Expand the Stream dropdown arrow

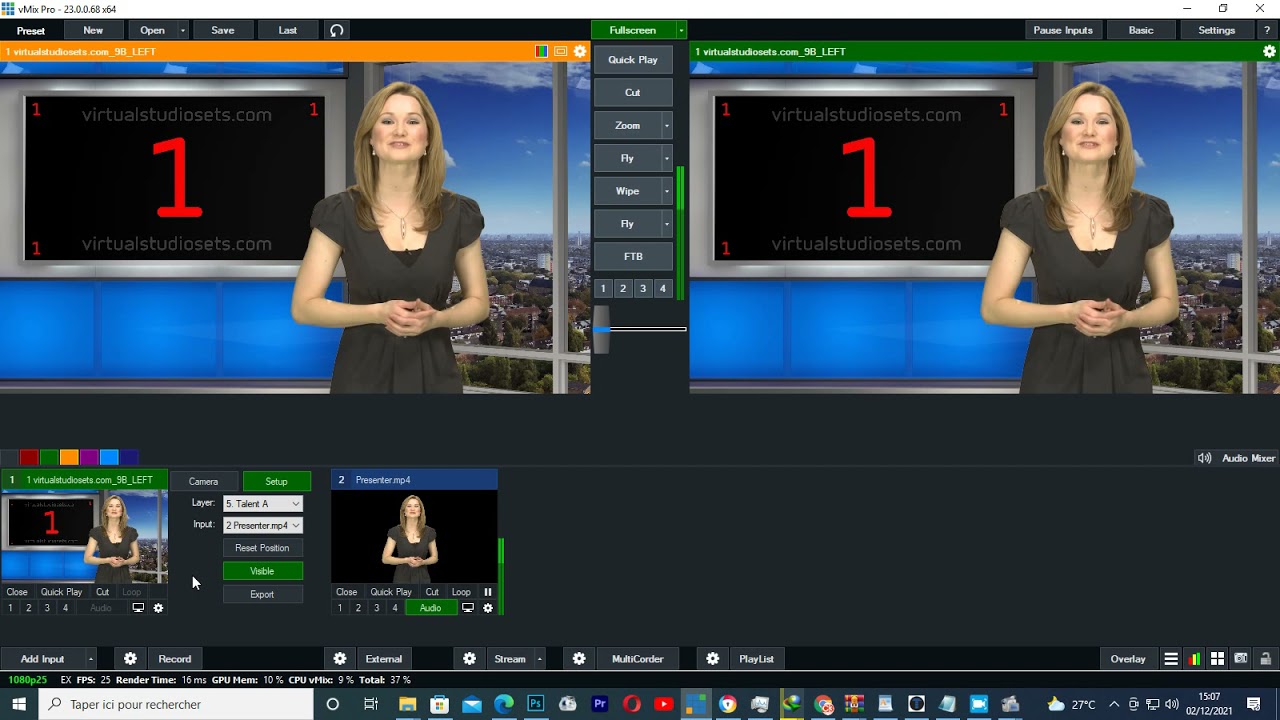point(539,659)
